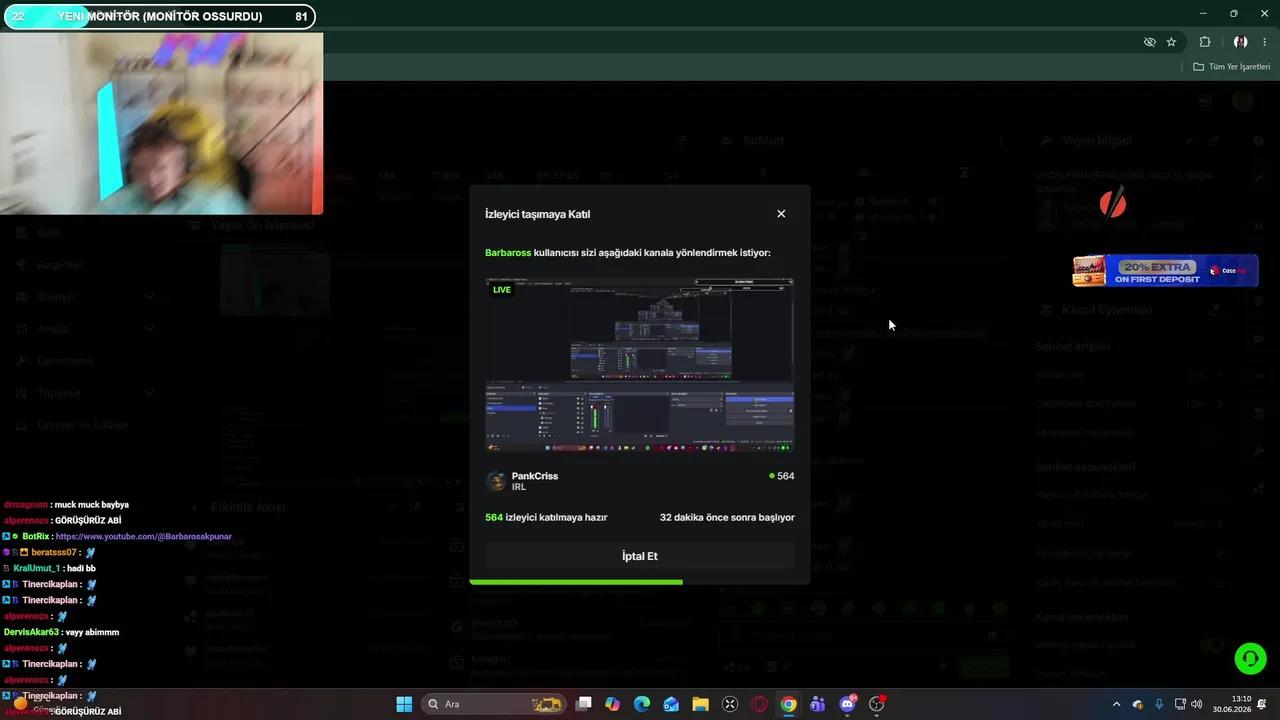Open OBS Studio from the taskbar

tap(877, 704)
